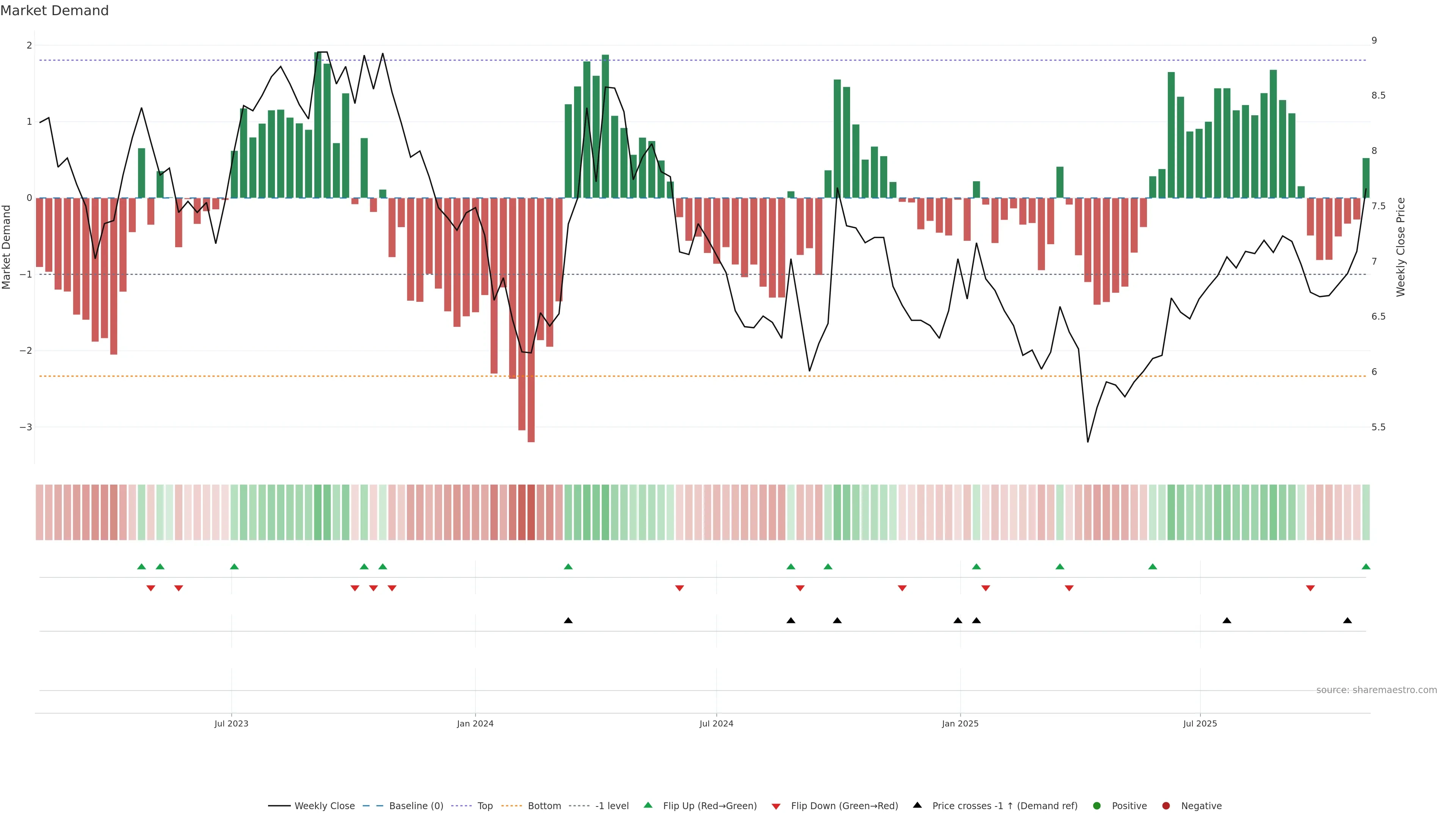Click the Market Demand chart title

54,11
